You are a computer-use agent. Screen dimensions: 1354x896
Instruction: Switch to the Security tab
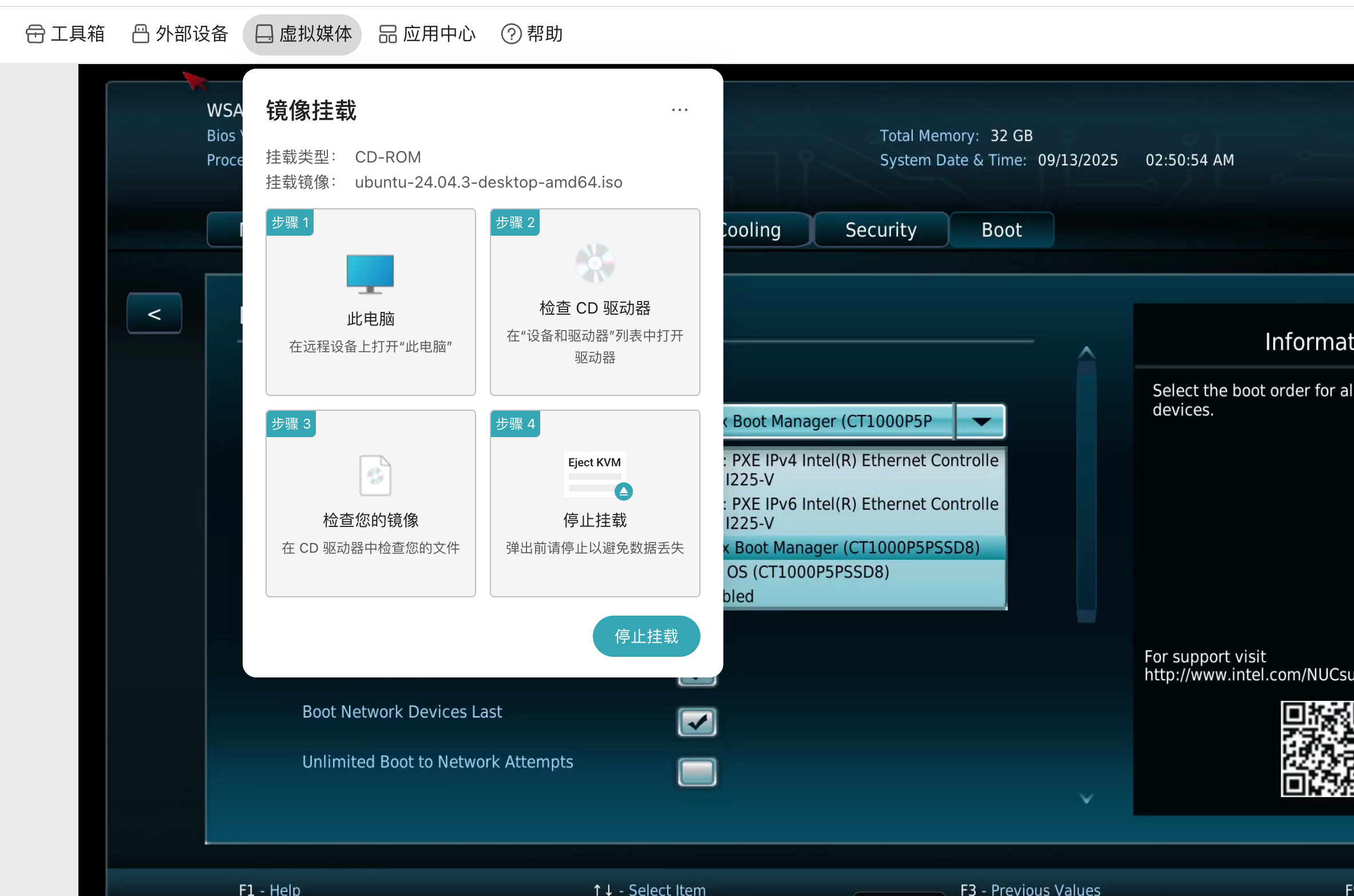(880, 230)
